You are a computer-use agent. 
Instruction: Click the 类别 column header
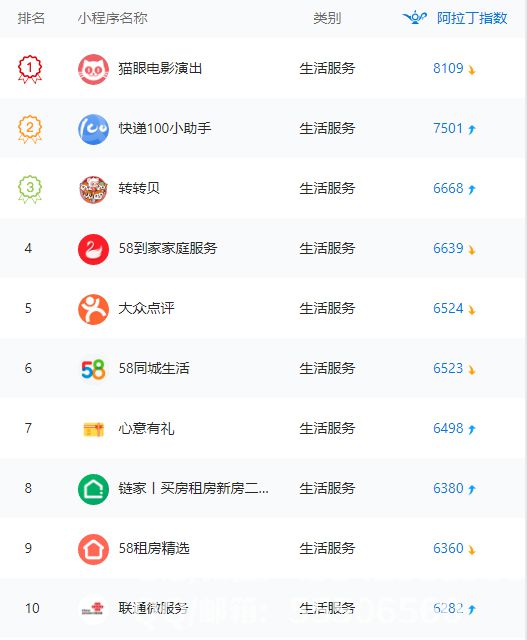click(327, 18)
